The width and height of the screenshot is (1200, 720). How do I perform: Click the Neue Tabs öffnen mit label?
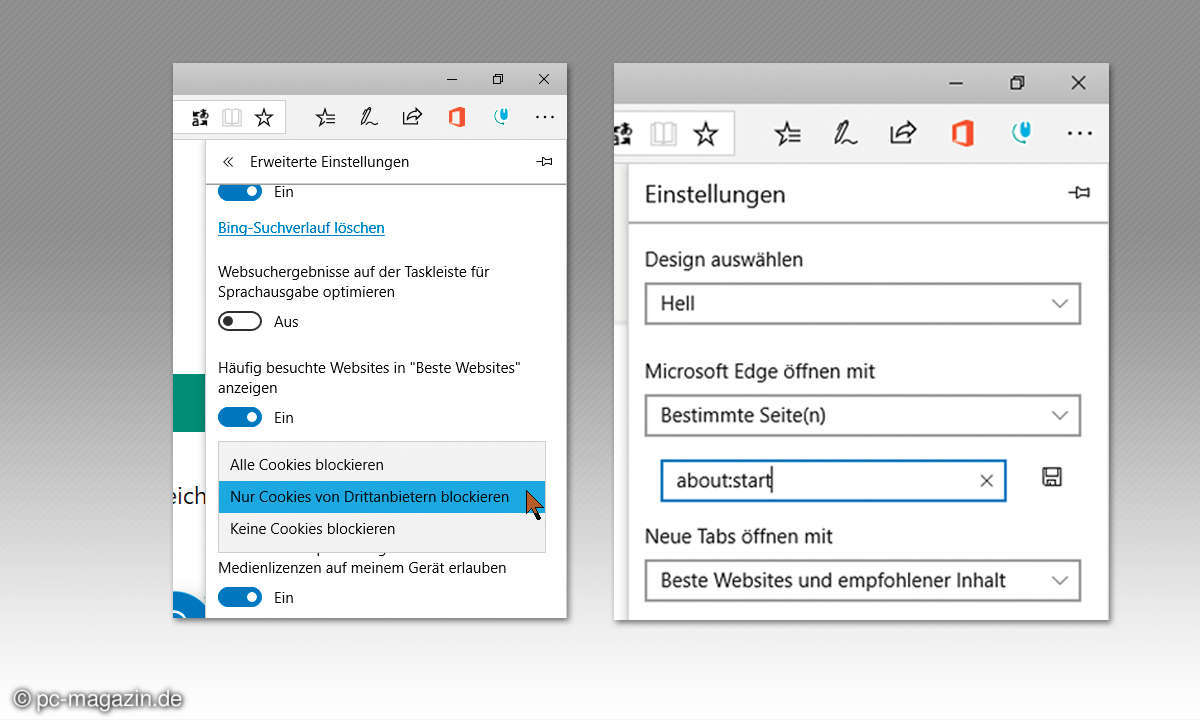(x=739, y=536)
